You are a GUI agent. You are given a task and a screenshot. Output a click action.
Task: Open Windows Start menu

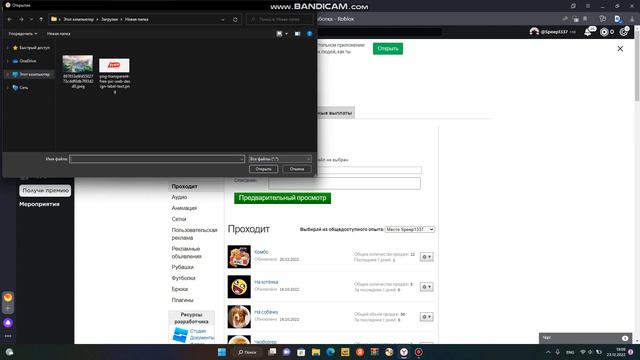click(x=222, y=352)
